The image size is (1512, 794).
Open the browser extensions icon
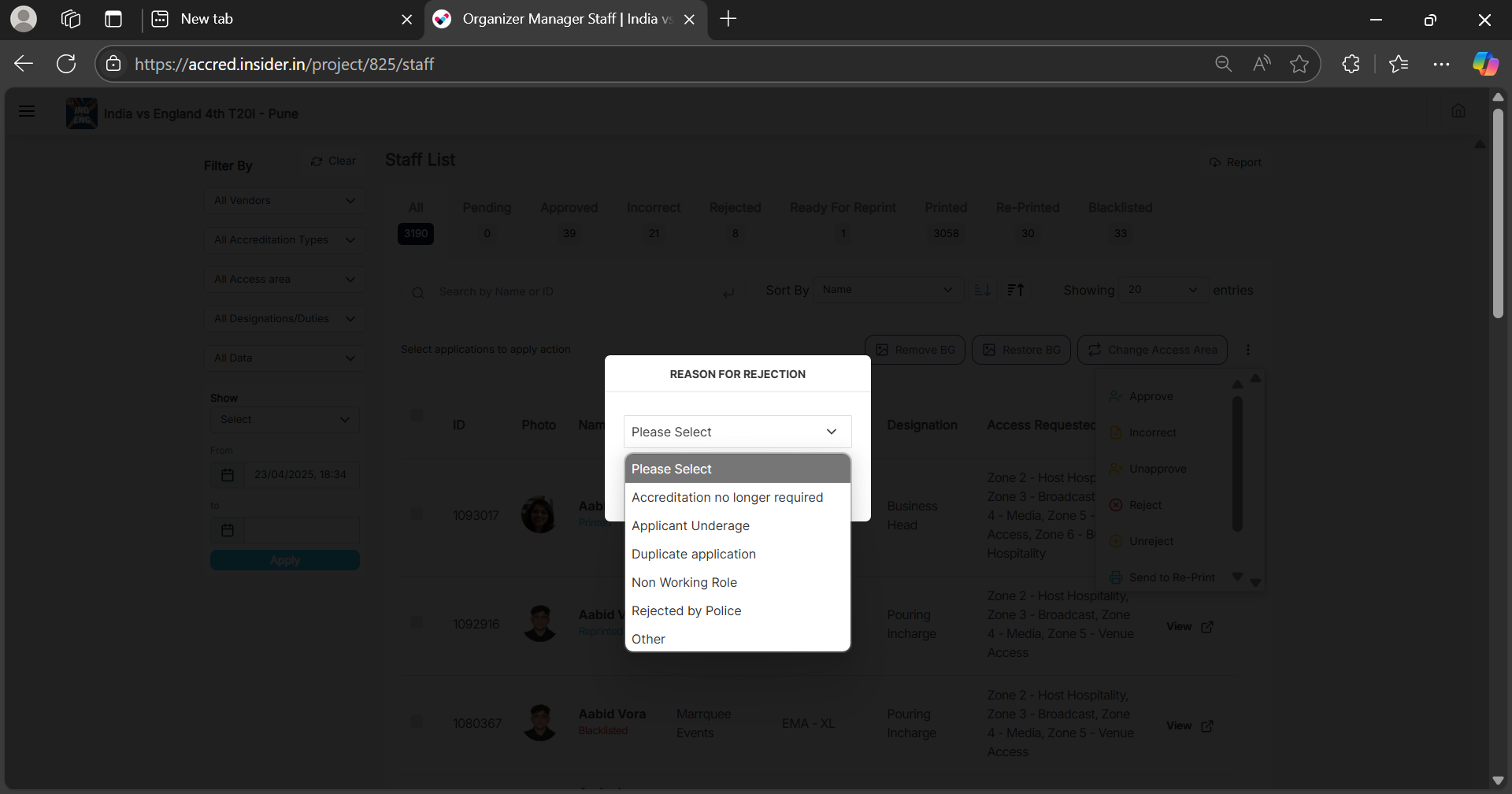pos(1351,64)
